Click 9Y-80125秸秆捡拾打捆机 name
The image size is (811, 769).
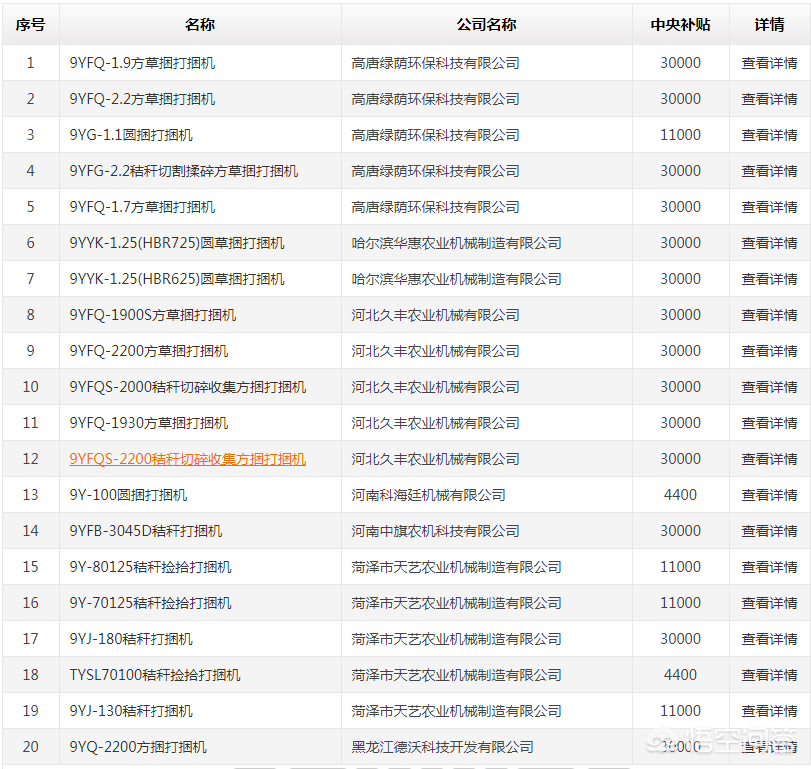[x=151, y=567]
